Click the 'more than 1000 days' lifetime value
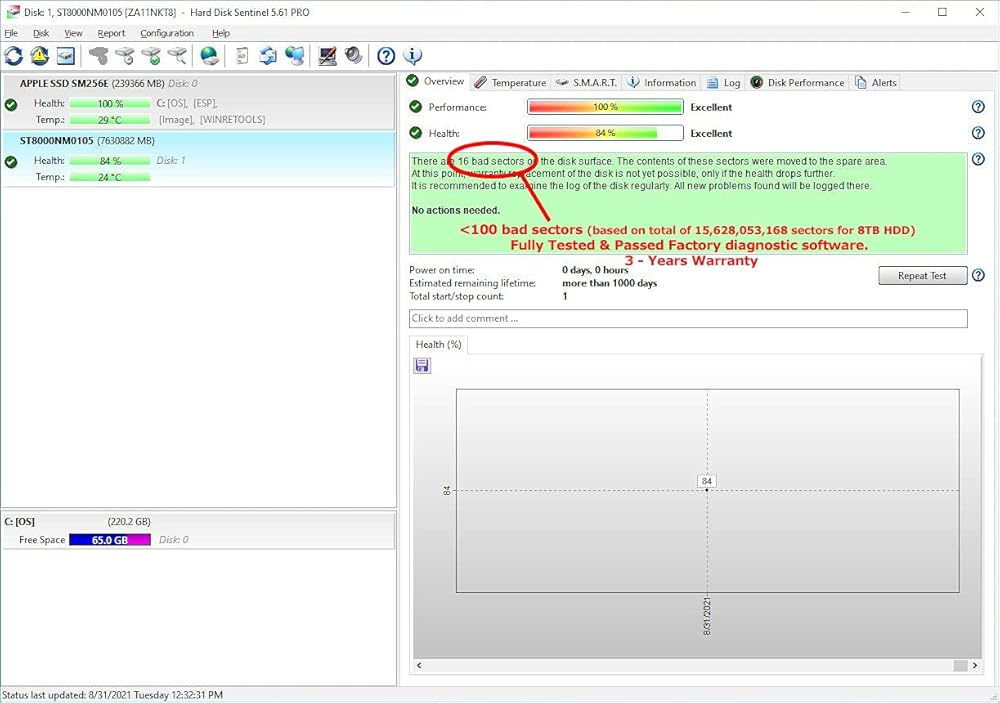This screenshot has width=1000, height=703. pyautogui.click(x=610, y=283)
